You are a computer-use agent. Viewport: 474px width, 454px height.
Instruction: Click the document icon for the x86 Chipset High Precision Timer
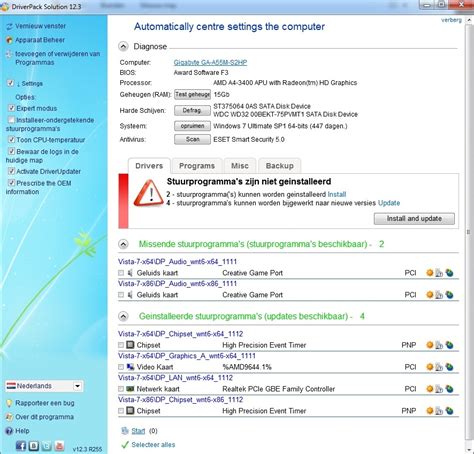pos(439,411)
